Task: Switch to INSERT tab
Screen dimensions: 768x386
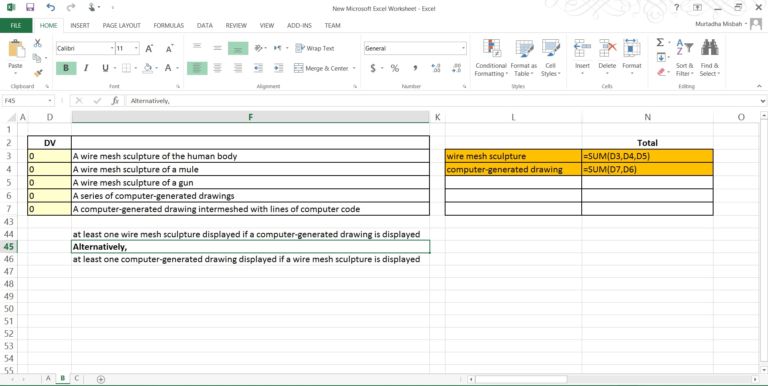Action: pos(80,25)
